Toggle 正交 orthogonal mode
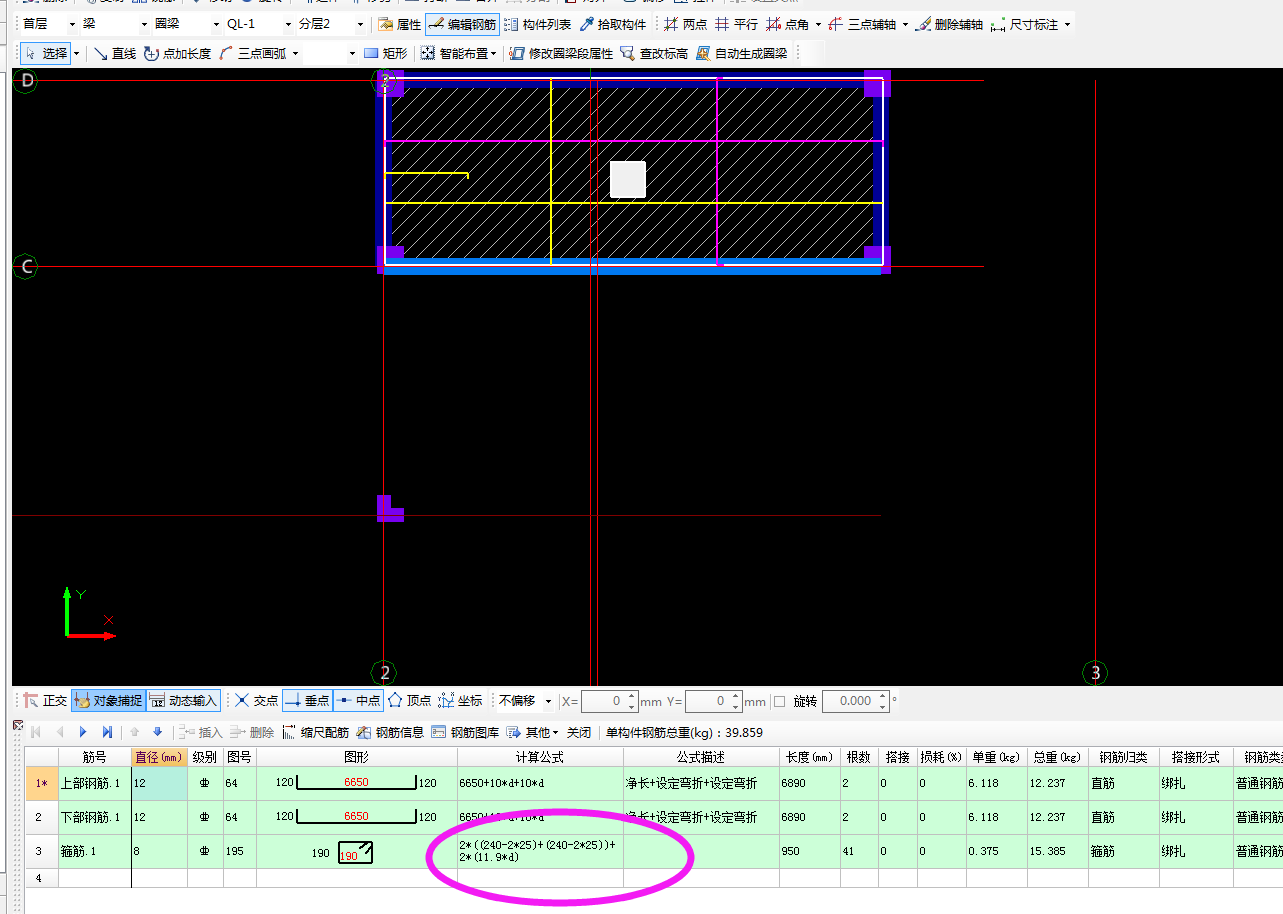The width and height of the screenshot is (1283, 914). pos(45,701)
